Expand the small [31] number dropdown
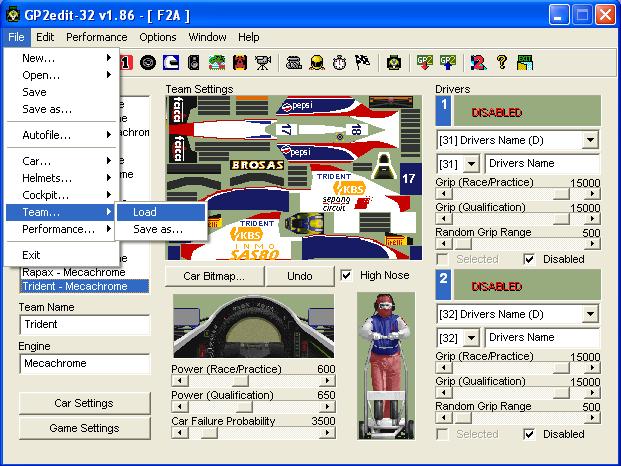The height and width of the screenshot is (466, 621). (x=472, y=163)
